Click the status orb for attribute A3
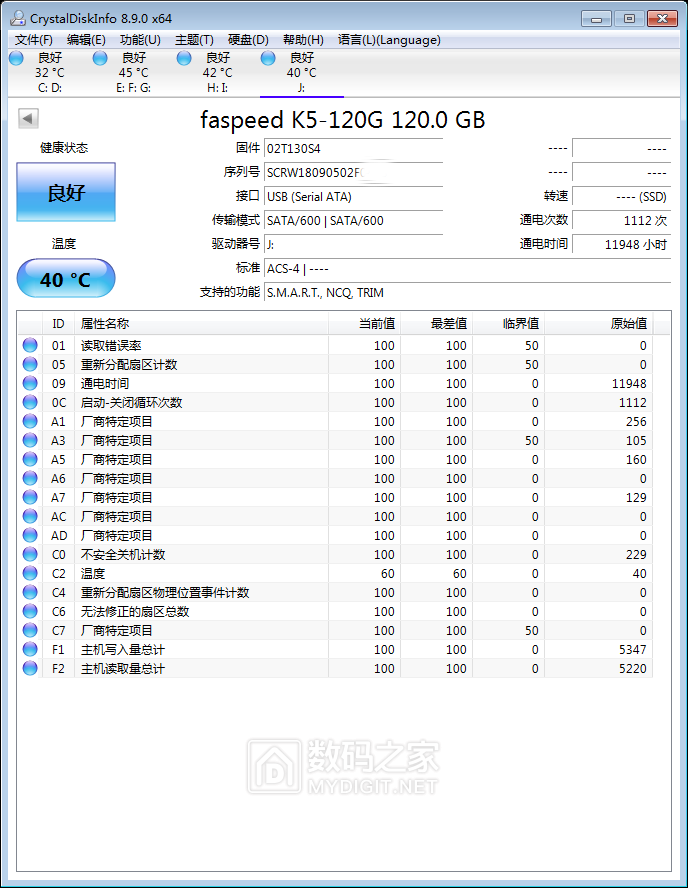The width and height of the screenshot is (688, 888). 30,440
